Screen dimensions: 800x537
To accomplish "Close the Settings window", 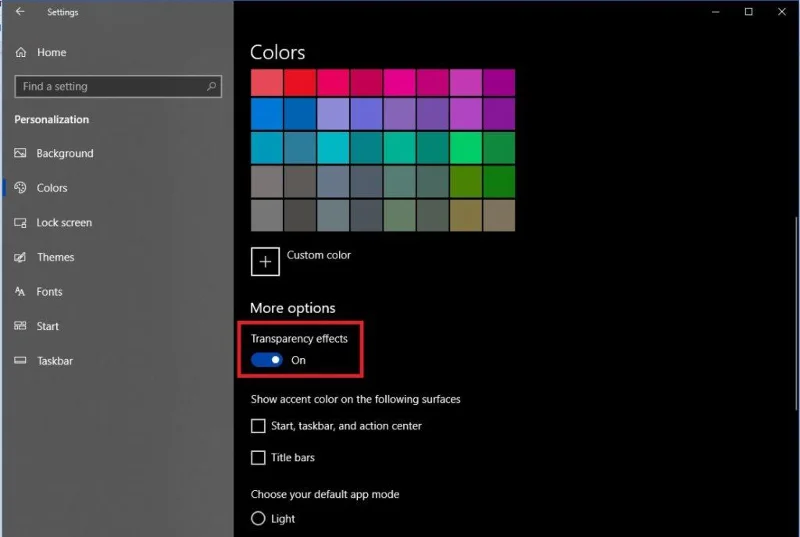I will pos(782,11).
